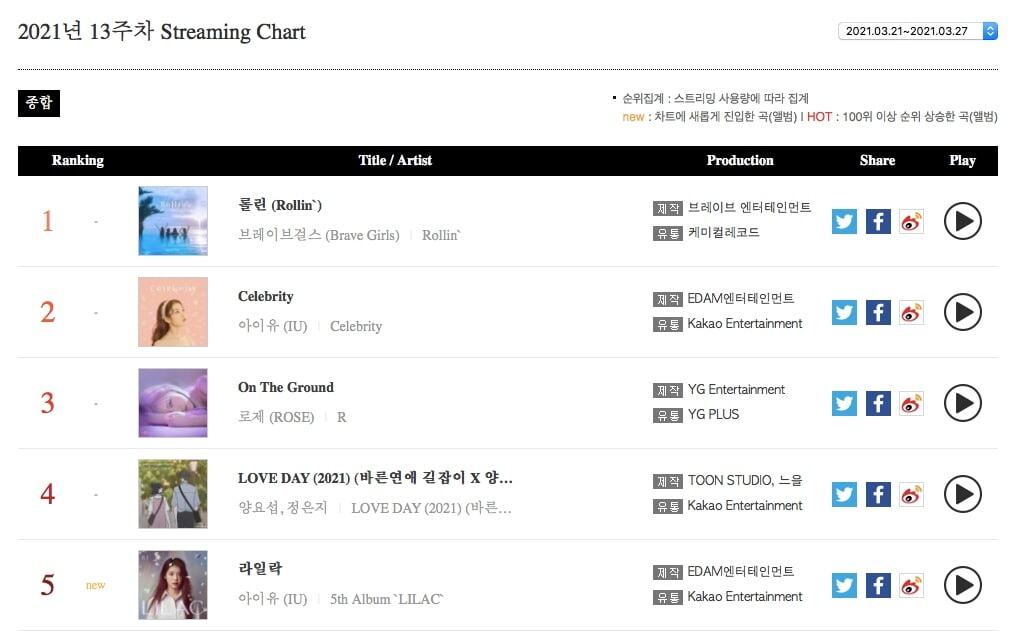Screen dimensions: 1020x640
Task: Play the LOVE DAY (2021) track
Action: pos(962,494)
